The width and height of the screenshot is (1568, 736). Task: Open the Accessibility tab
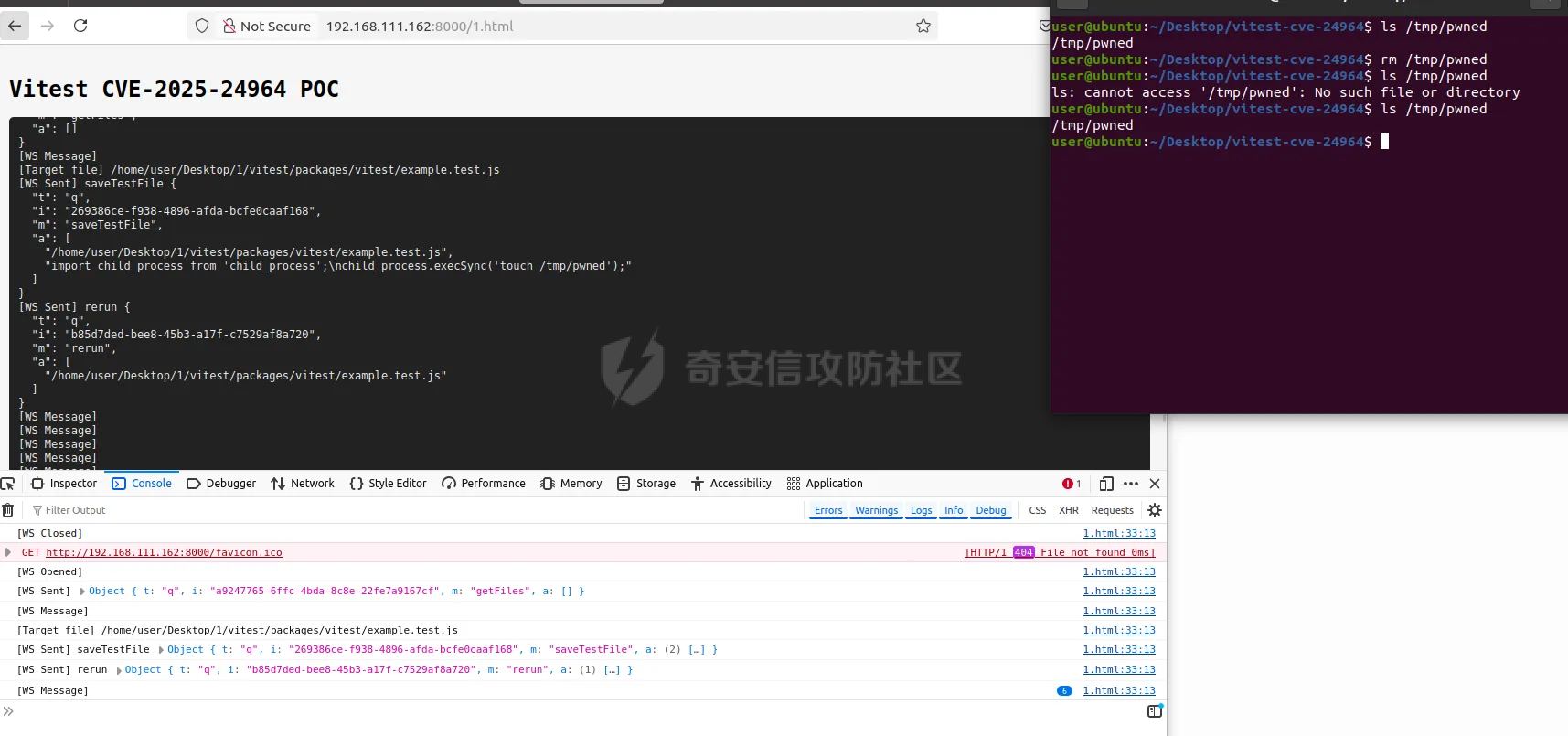point(731,484)
